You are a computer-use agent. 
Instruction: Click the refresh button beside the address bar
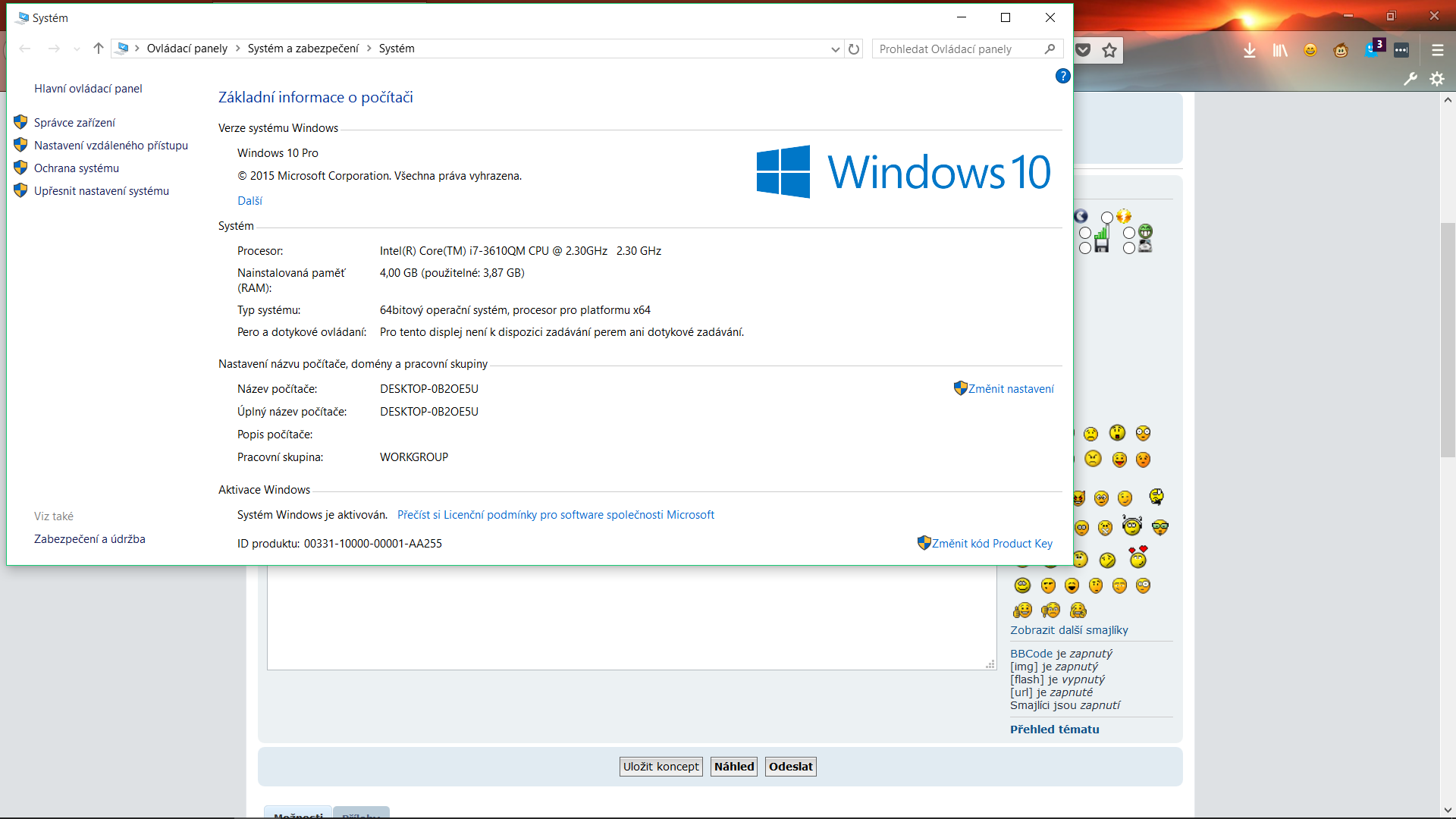pyautogui.click(x=854, y=49)
